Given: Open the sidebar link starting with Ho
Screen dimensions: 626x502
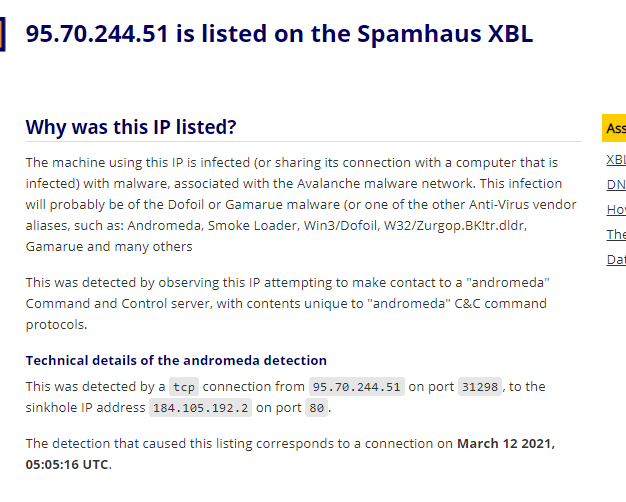Looking at the screenshot, I should pyautogui.click(x=616, y=210).
